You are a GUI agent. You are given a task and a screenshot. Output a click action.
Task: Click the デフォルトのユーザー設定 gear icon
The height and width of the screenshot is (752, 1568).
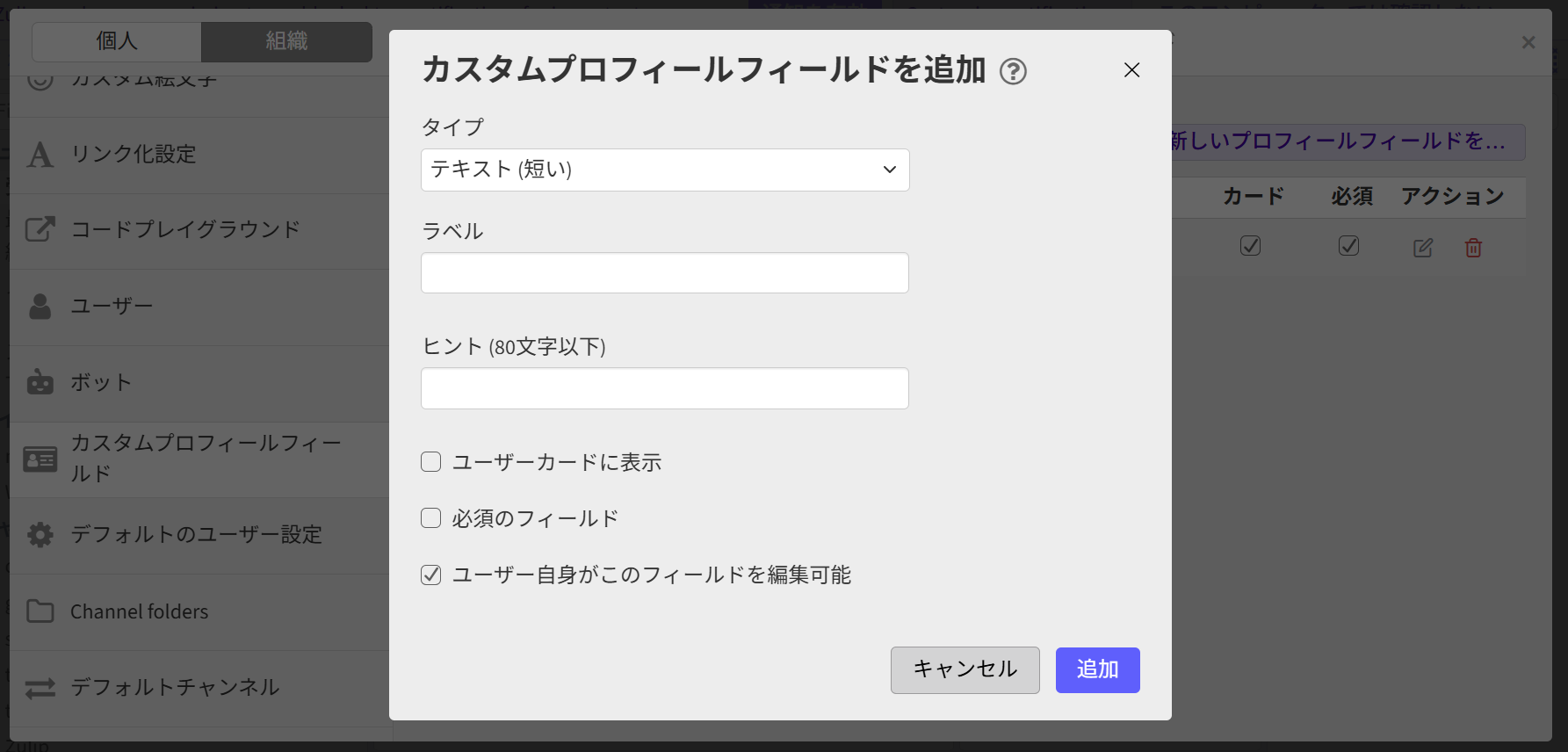pos(40,535)
